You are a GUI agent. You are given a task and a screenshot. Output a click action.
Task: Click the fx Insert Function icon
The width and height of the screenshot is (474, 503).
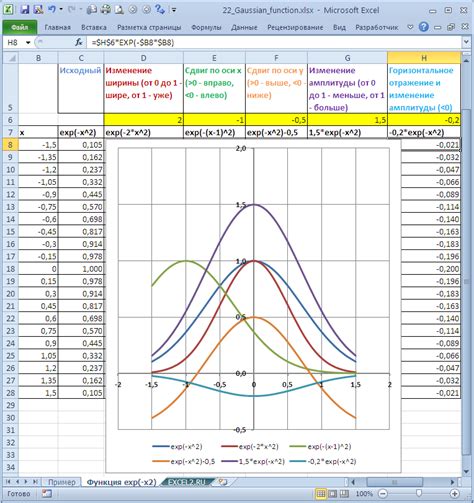79,42
